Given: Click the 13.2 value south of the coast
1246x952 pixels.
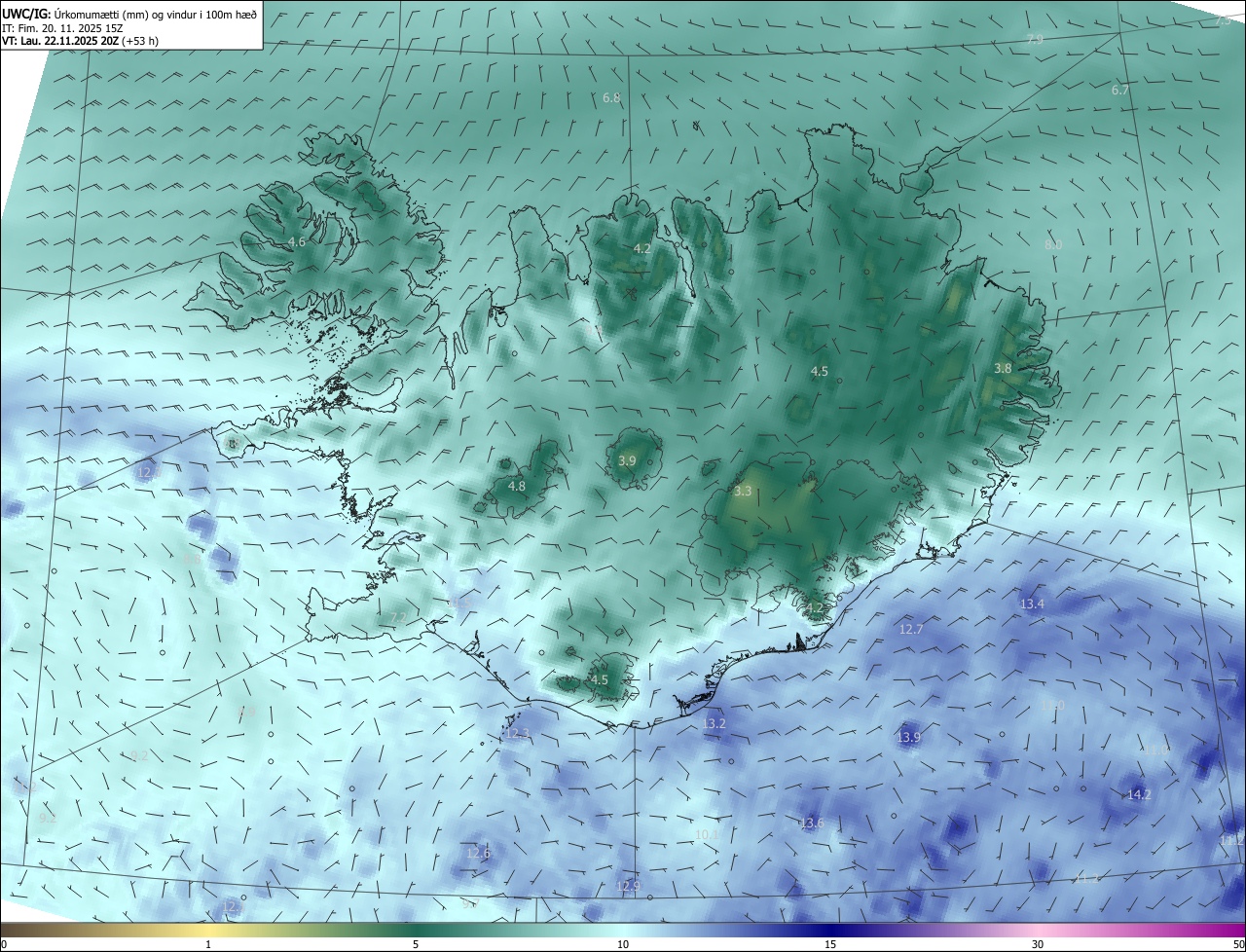Looking at the screenshot, I should [x=714, y=723].
